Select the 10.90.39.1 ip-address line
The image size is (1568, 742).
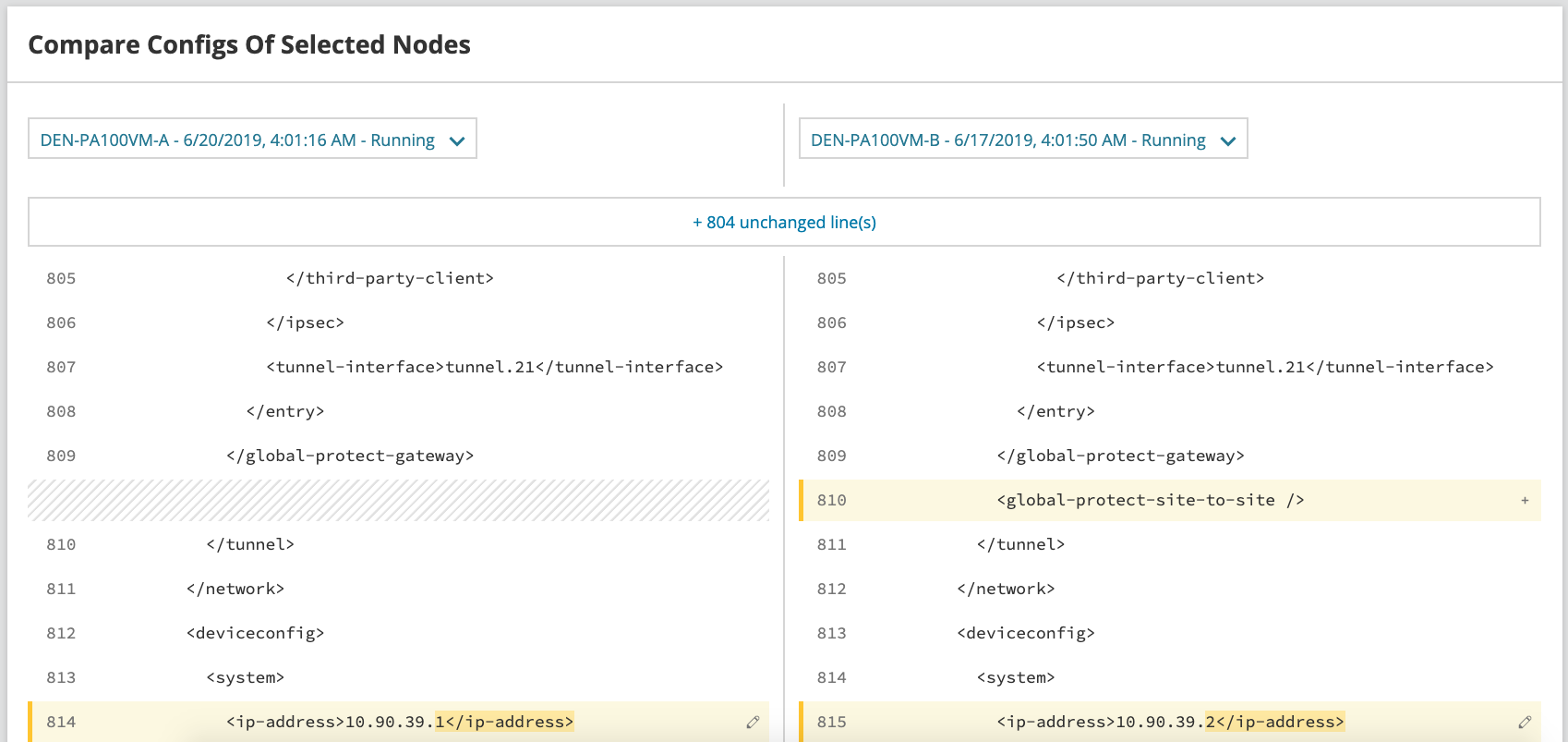tap(399, 722)
